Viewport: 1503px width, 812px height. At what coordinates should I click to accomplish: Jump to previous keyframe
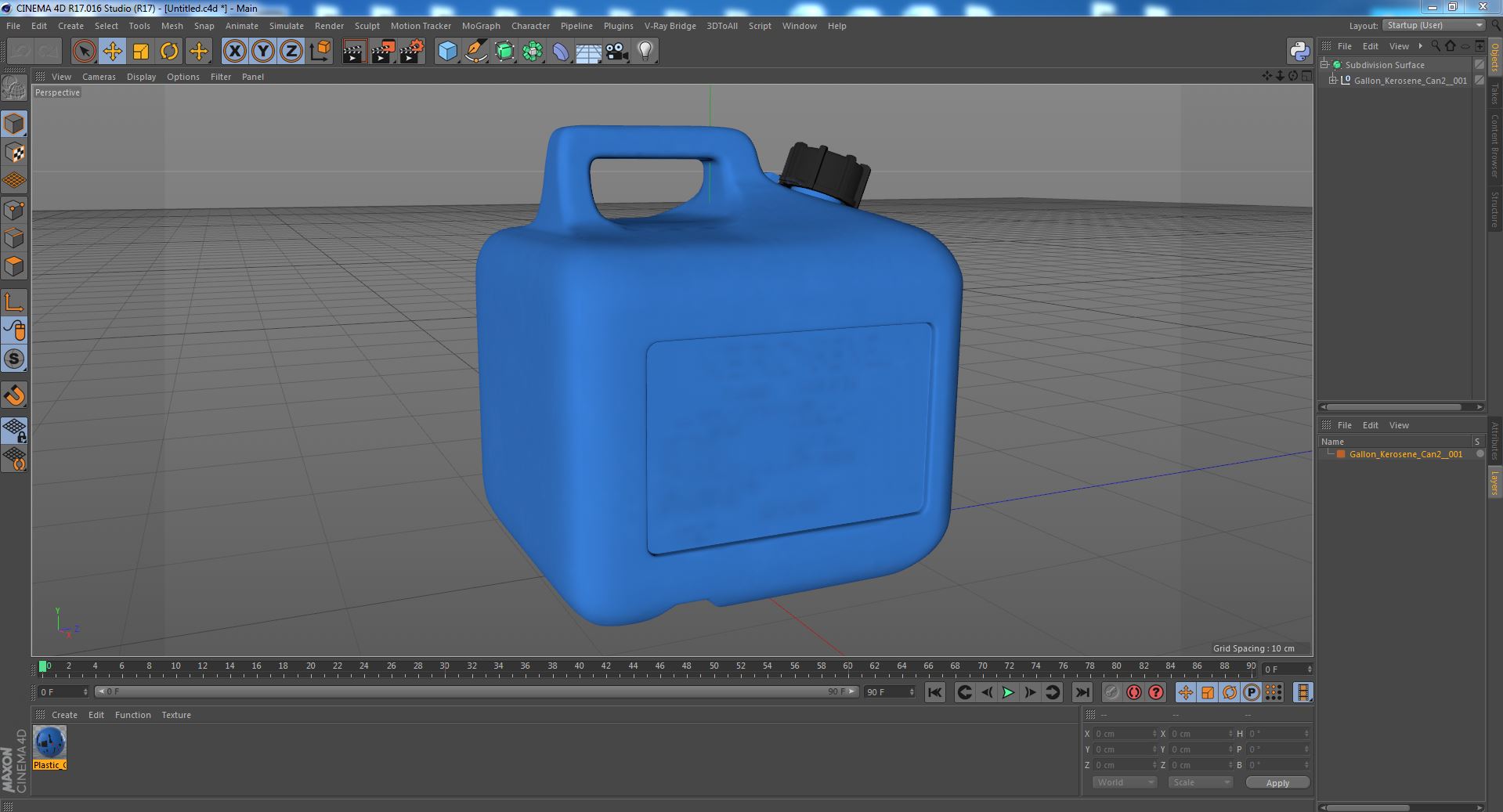[964, 692]
